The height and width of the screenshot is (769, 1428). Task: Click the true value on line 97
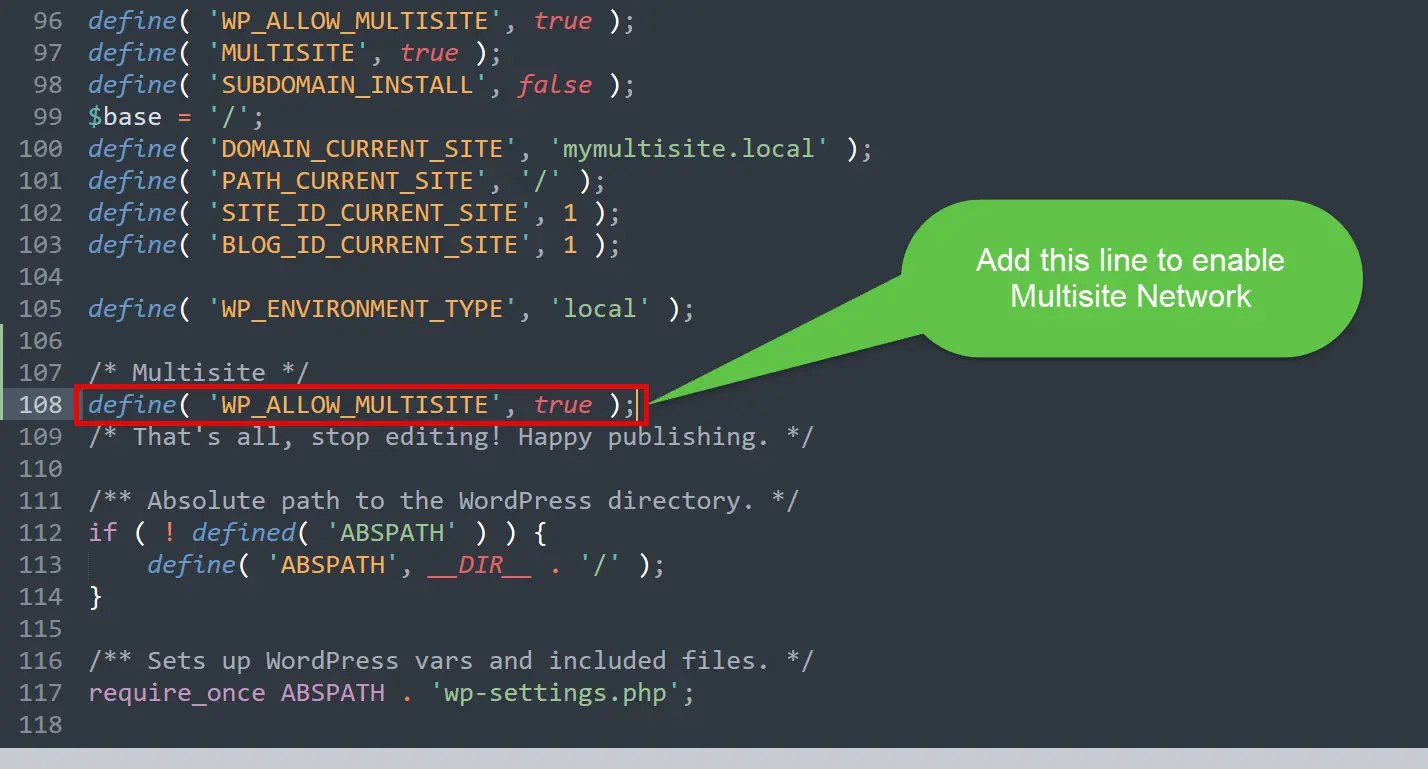coord(428,52)
